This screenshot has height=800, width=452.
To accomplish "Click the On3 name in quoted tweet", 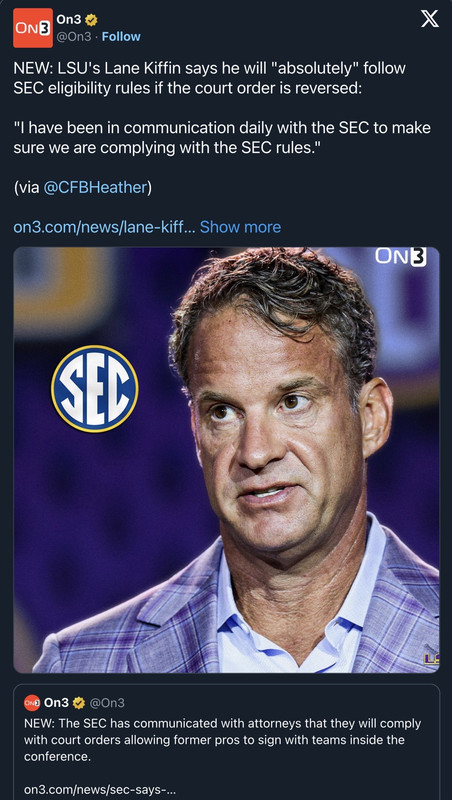I will coord(57,703).
